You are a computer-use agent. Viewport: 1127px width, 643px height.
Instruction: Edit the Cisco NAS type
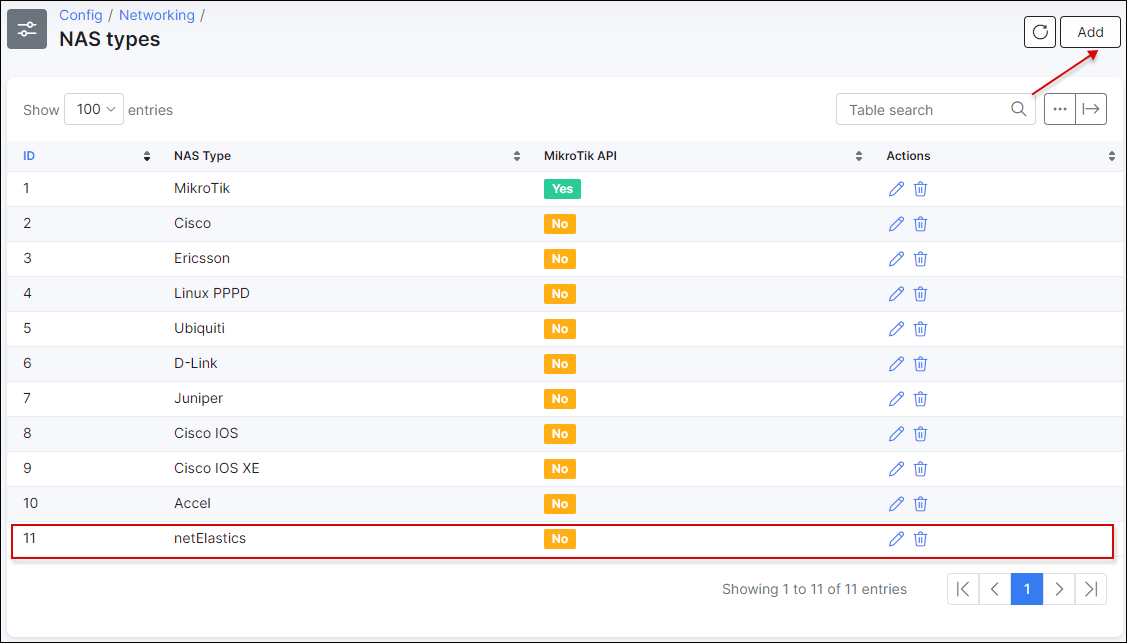(x=896, y=224)
